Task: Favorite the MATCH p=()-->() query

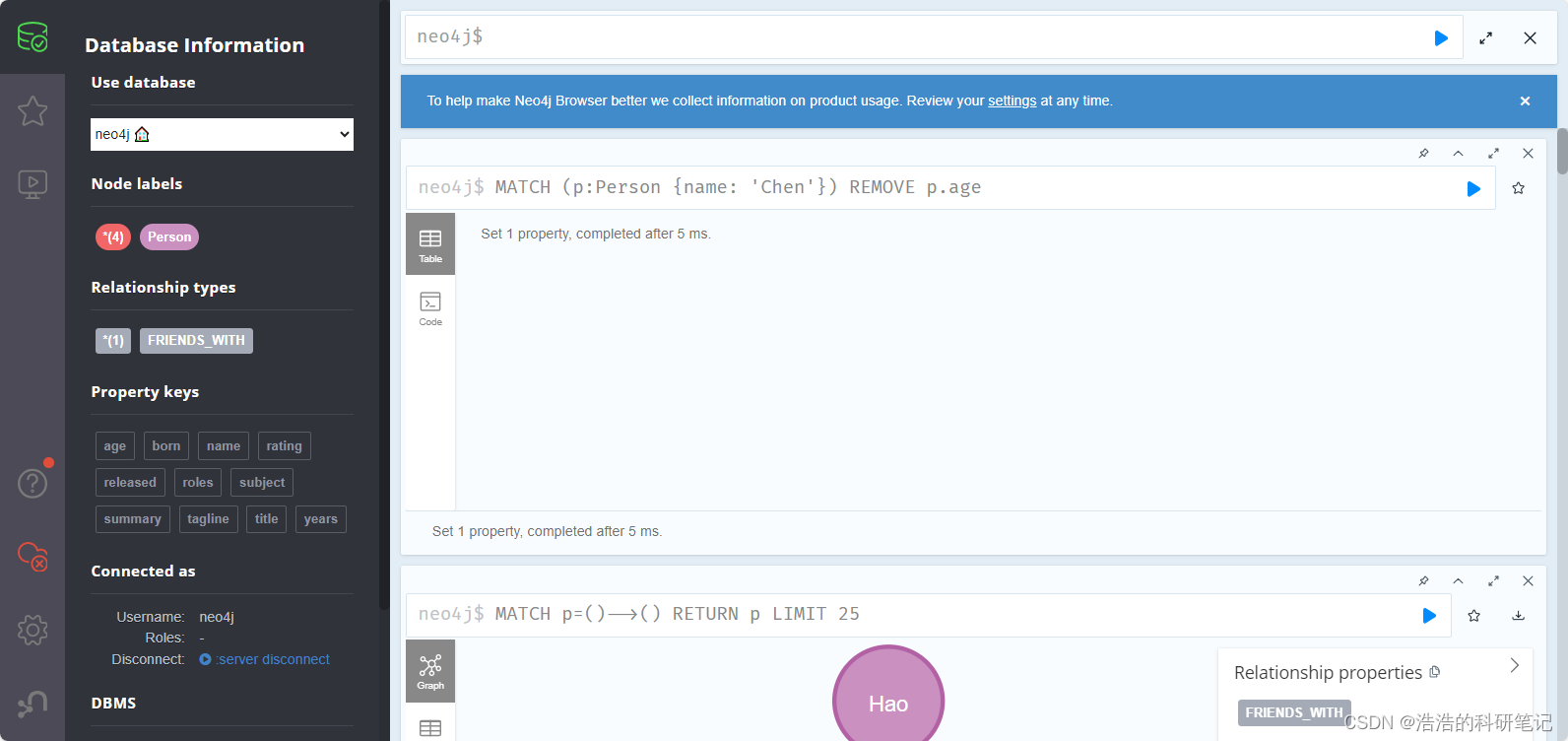Action: (1473, 616)
